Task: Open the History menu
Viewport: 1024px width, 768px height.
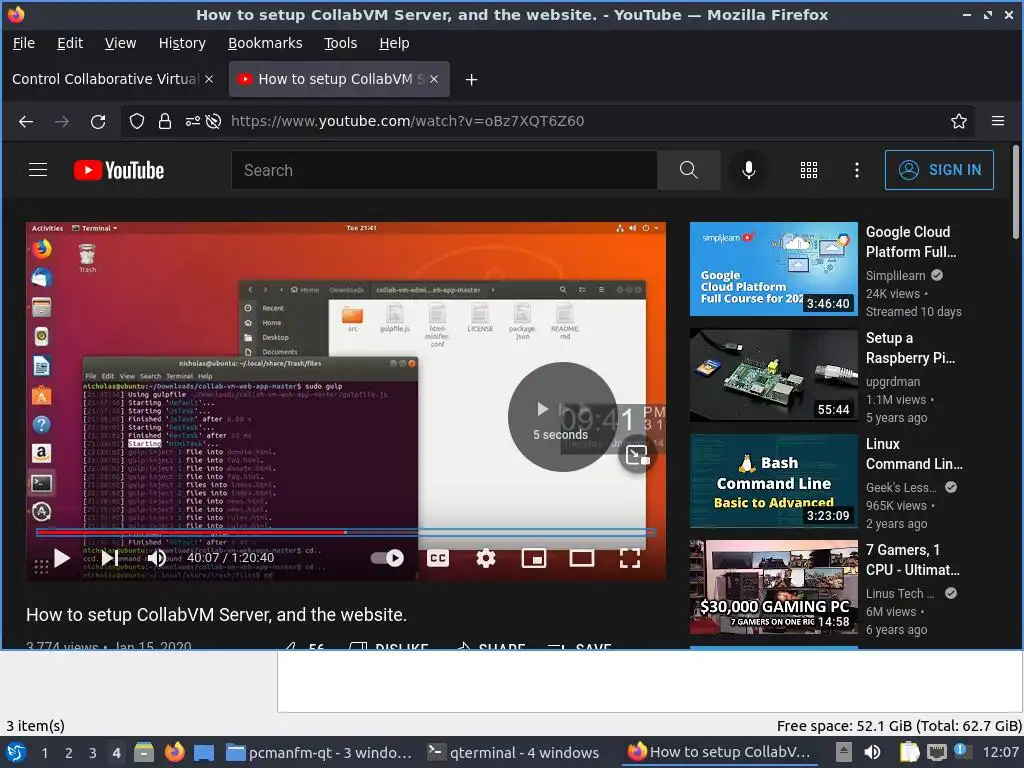Action: point(182,43)
